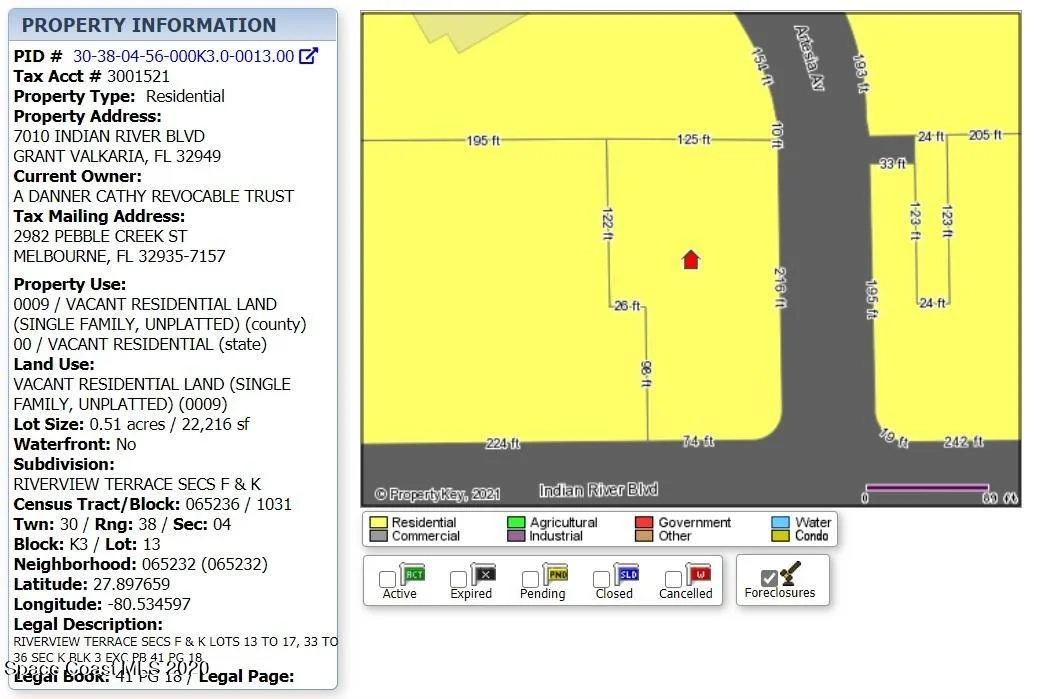Click the 195 ft label left of 125 ft

483,141
